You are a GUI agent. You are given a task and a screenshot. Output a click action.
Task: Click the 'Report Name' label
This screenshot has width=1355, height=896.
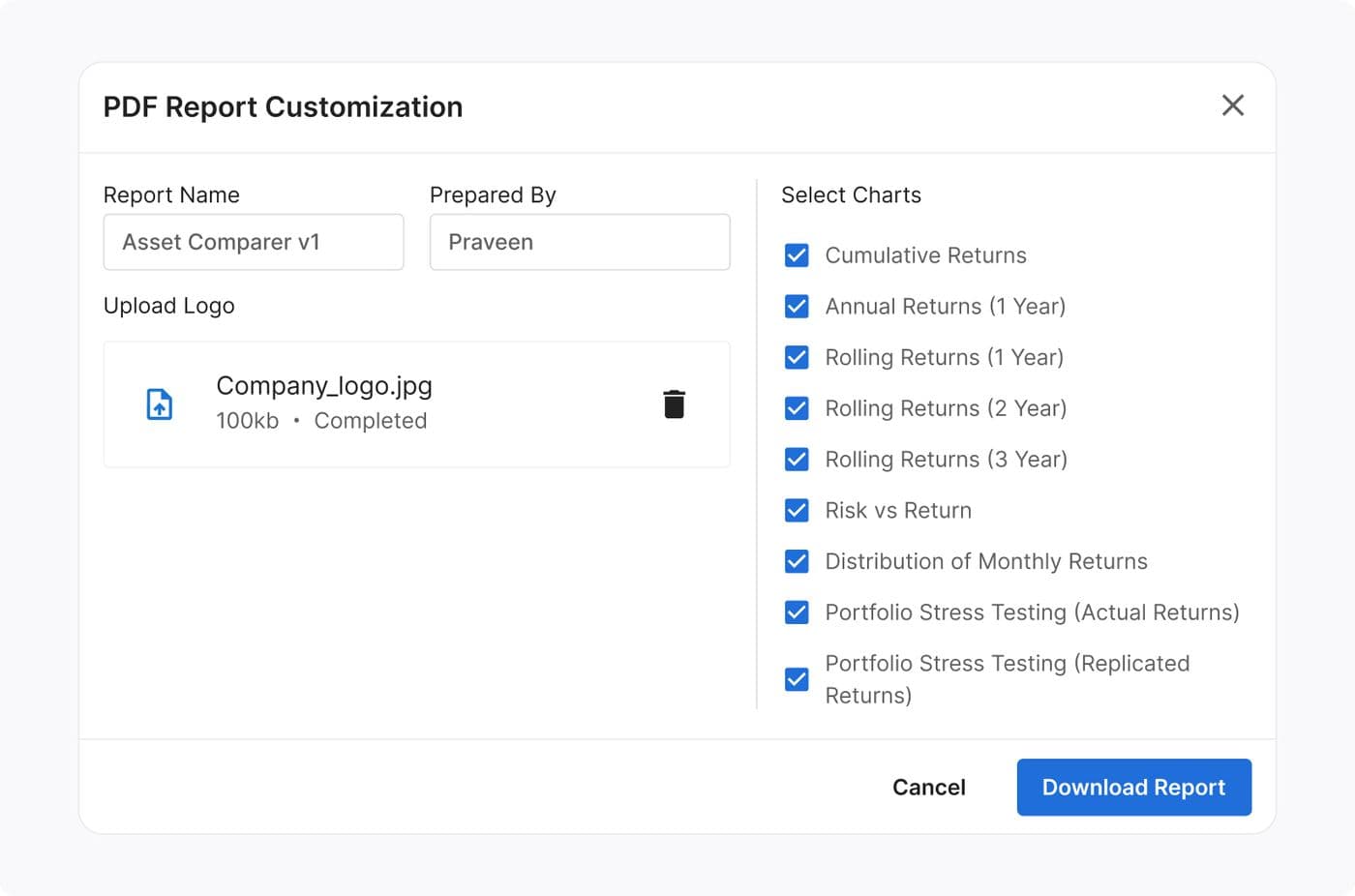[171, 195]
